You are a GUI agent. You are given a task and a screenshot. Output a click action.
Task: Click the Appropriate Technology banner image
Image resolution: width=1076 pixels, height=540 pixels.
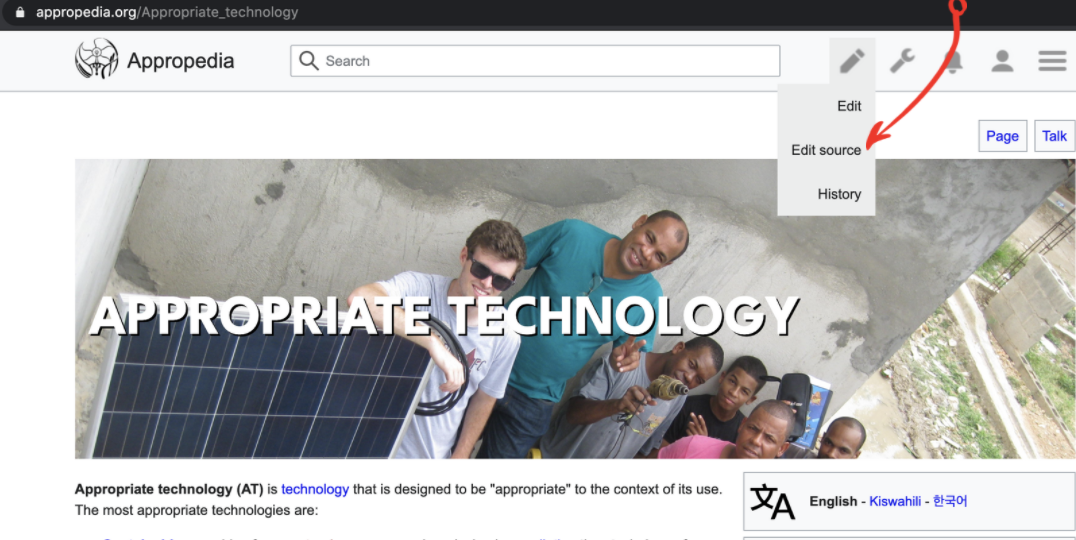[575, 309]
